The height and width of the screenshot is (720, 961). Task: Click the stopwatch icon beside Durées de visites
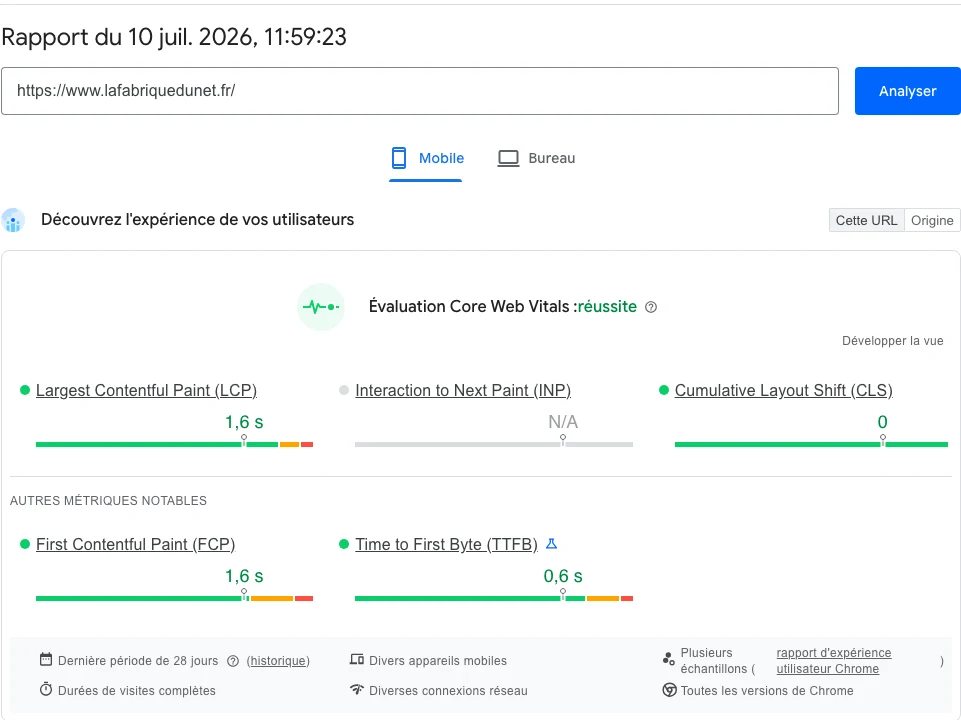(x=46, y=689)
